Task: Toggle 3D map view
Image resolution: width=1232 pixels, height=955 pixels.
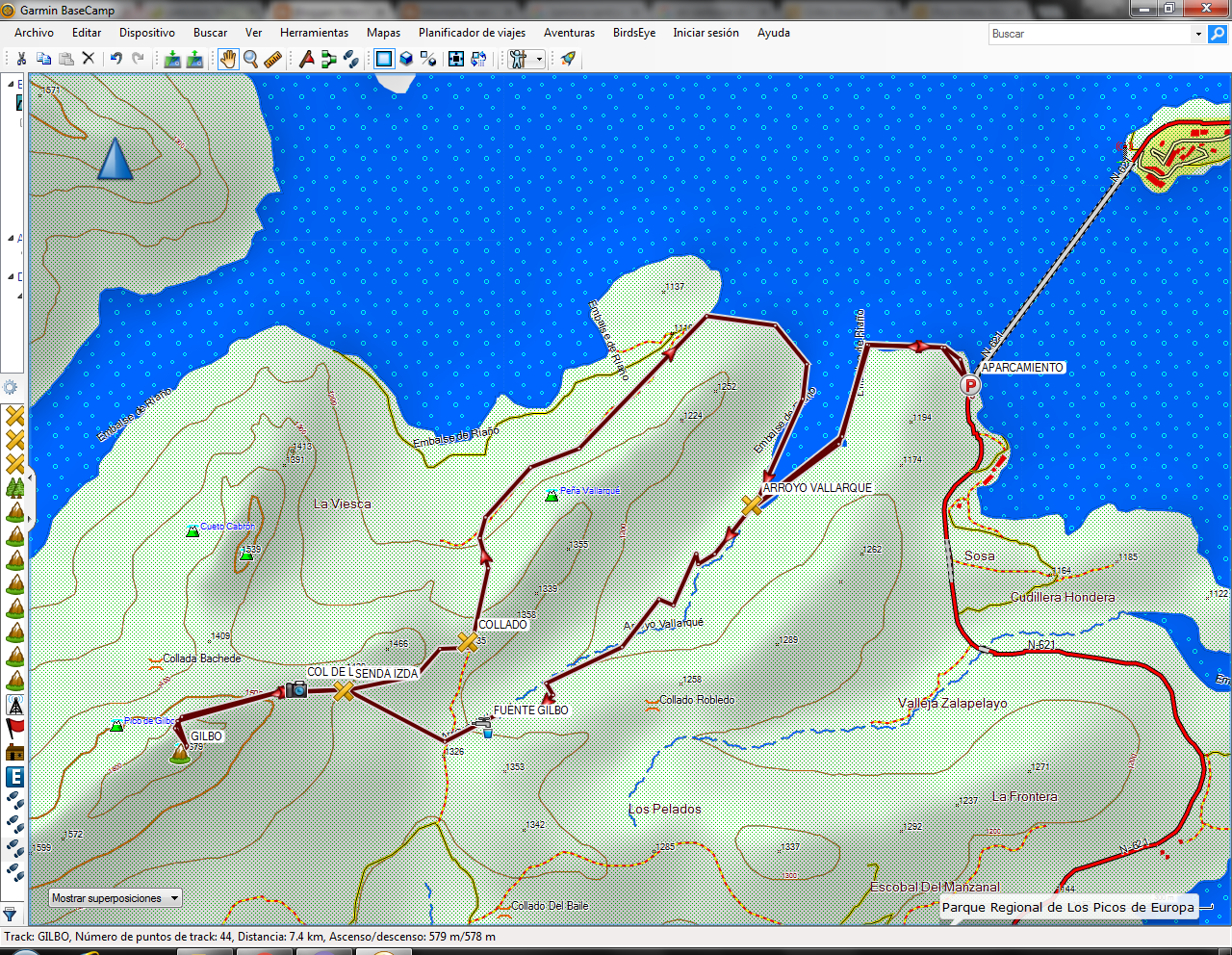Action: (406, 59)
